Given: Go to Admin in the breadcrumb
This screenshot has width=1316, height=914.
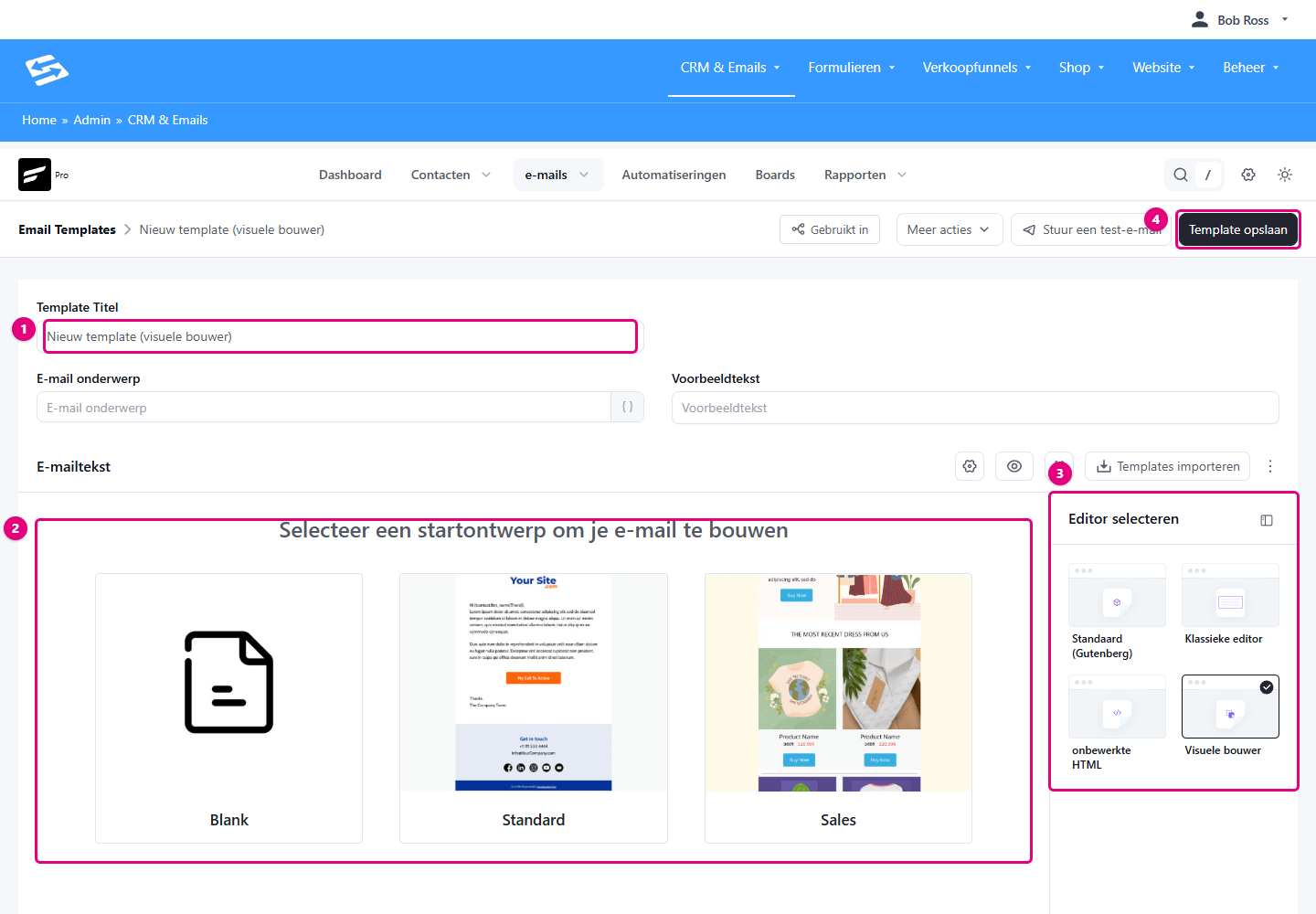Looking at the screenshot, I should [x=91, y=120].
